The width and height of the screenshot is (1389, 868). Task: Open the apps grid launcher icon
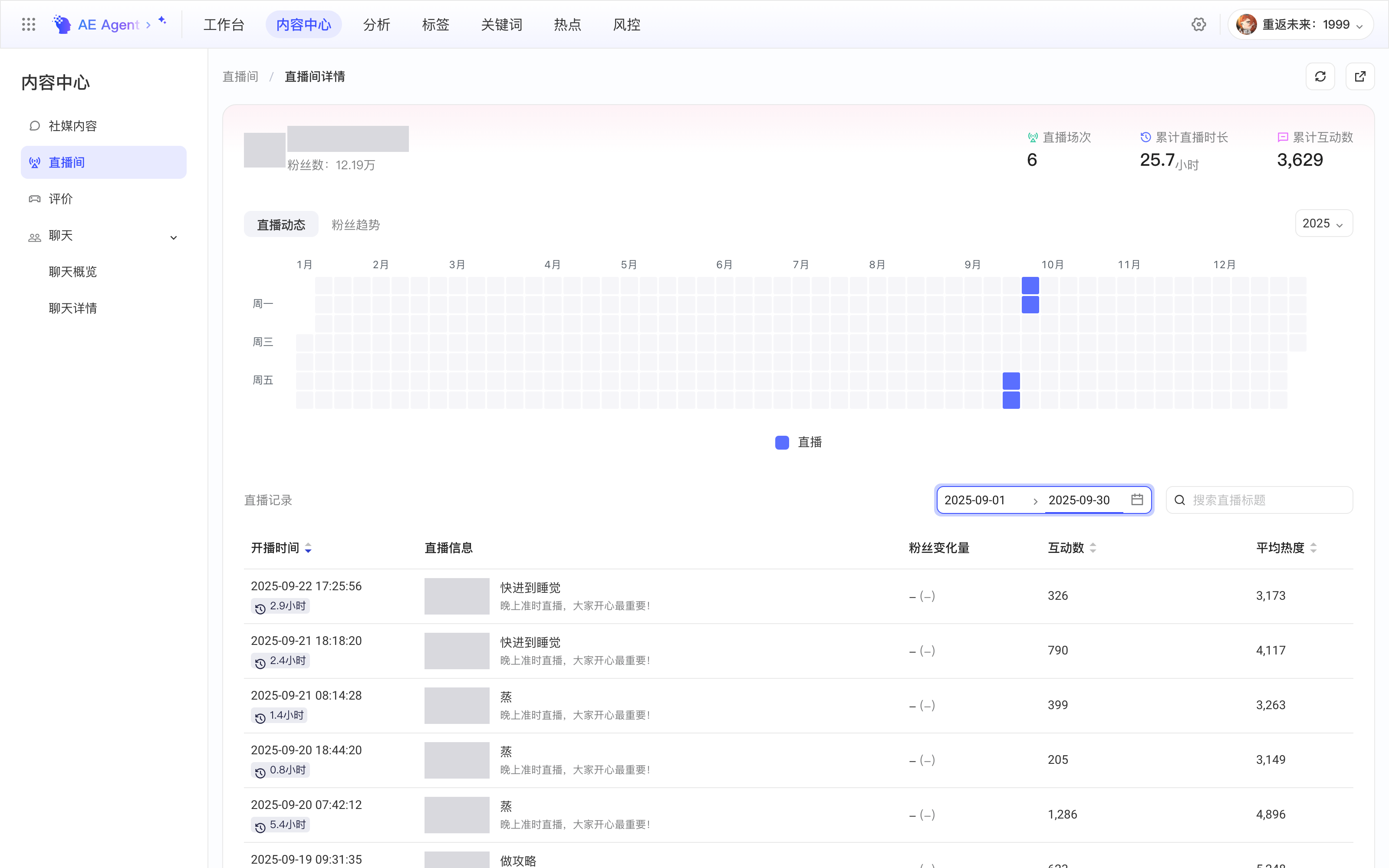click(28, 25)
